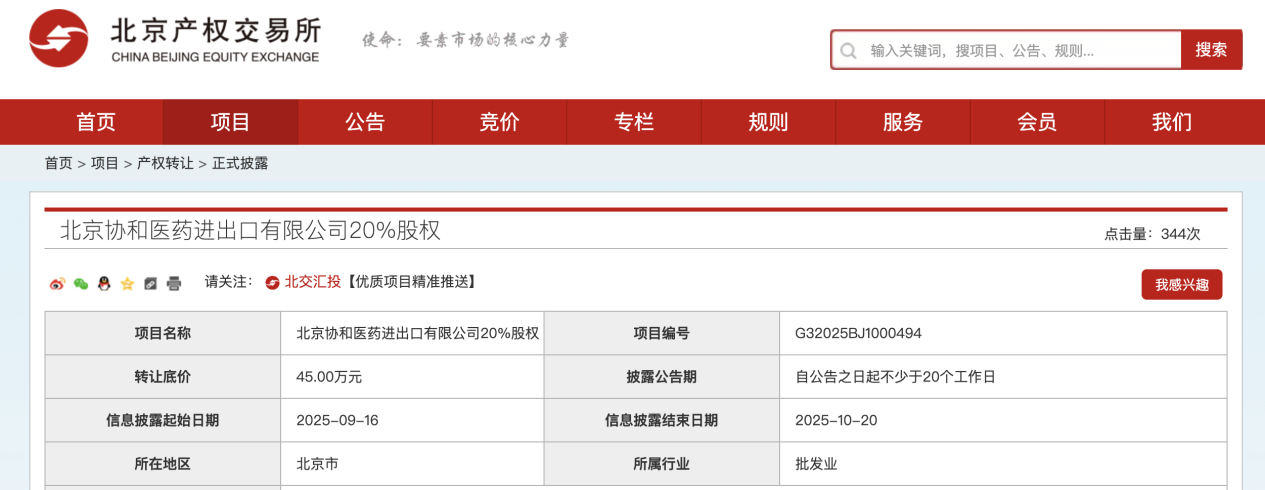This screenshot has width=1265, height=490.
Task: Share via the green WeChat icon
Action: click(x=81, y=284)
